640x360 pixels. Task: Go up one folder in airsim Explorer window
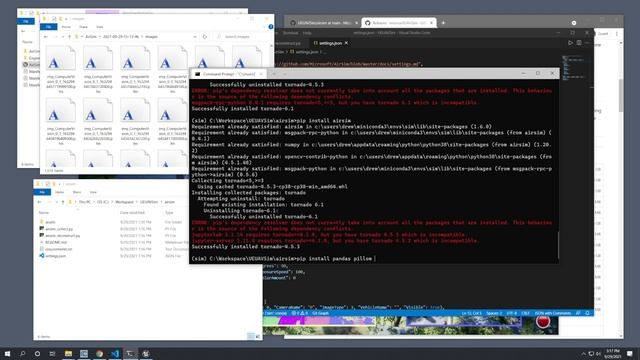62,202
